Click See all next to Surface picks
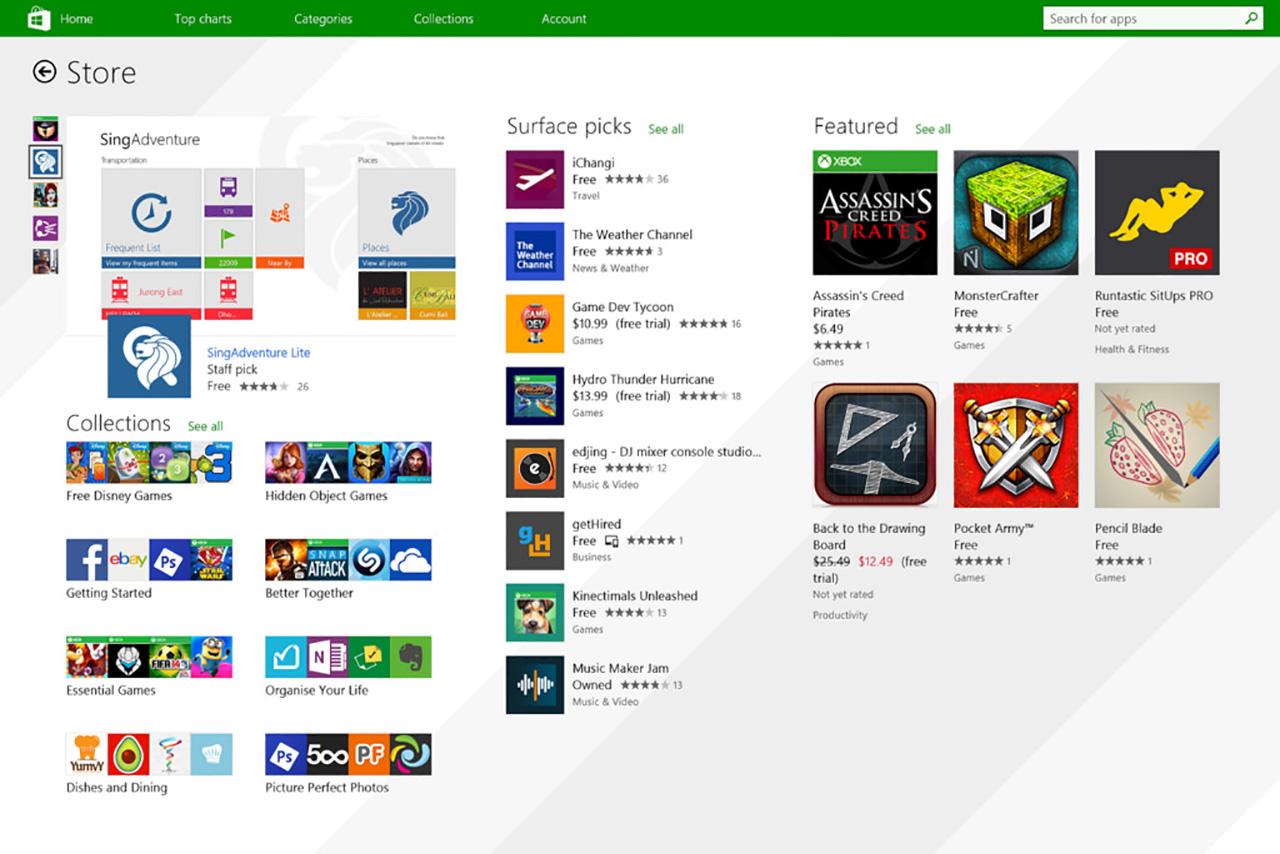 pos(666,129)
